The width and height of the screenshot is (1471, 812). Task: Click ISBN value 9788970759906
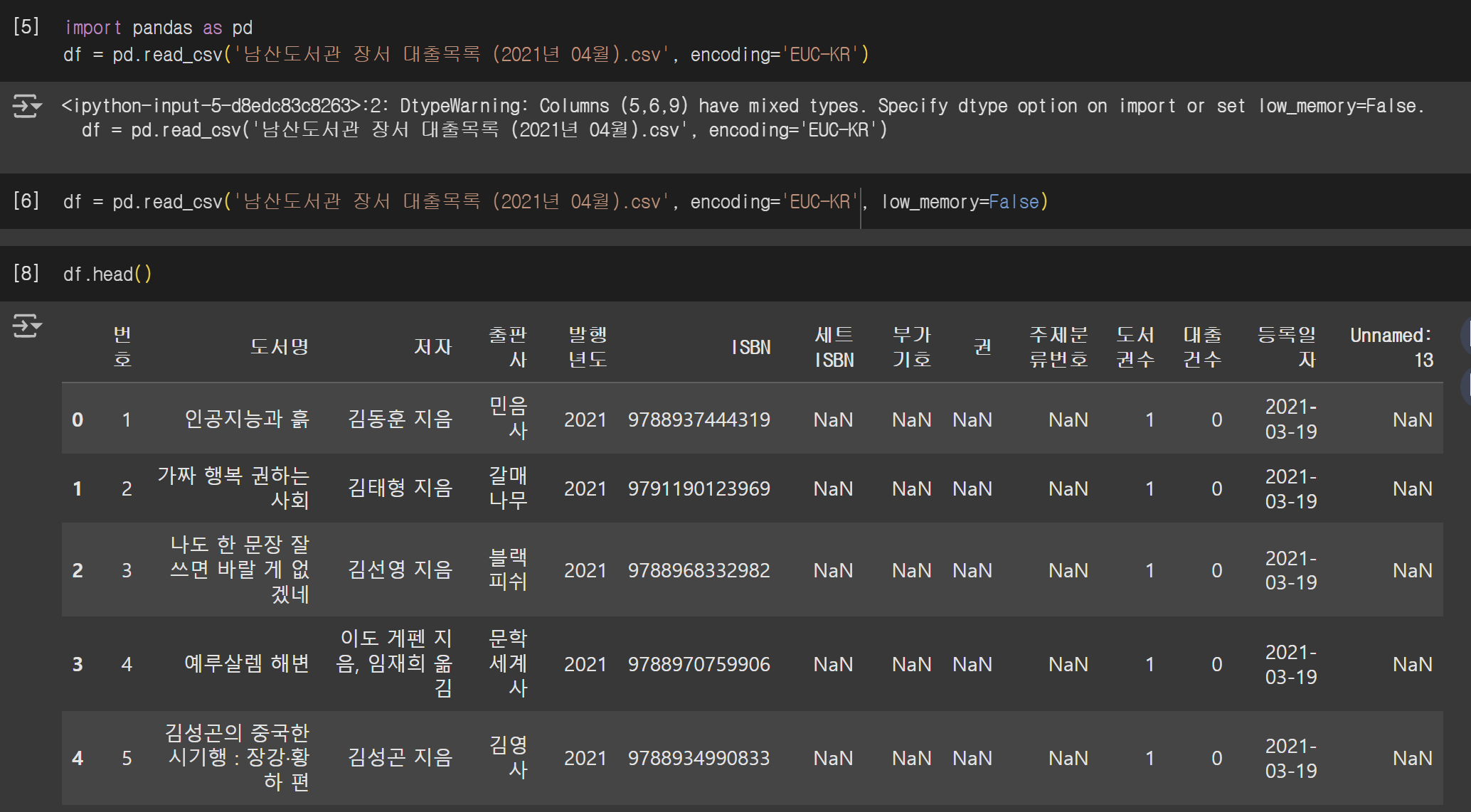699,664
